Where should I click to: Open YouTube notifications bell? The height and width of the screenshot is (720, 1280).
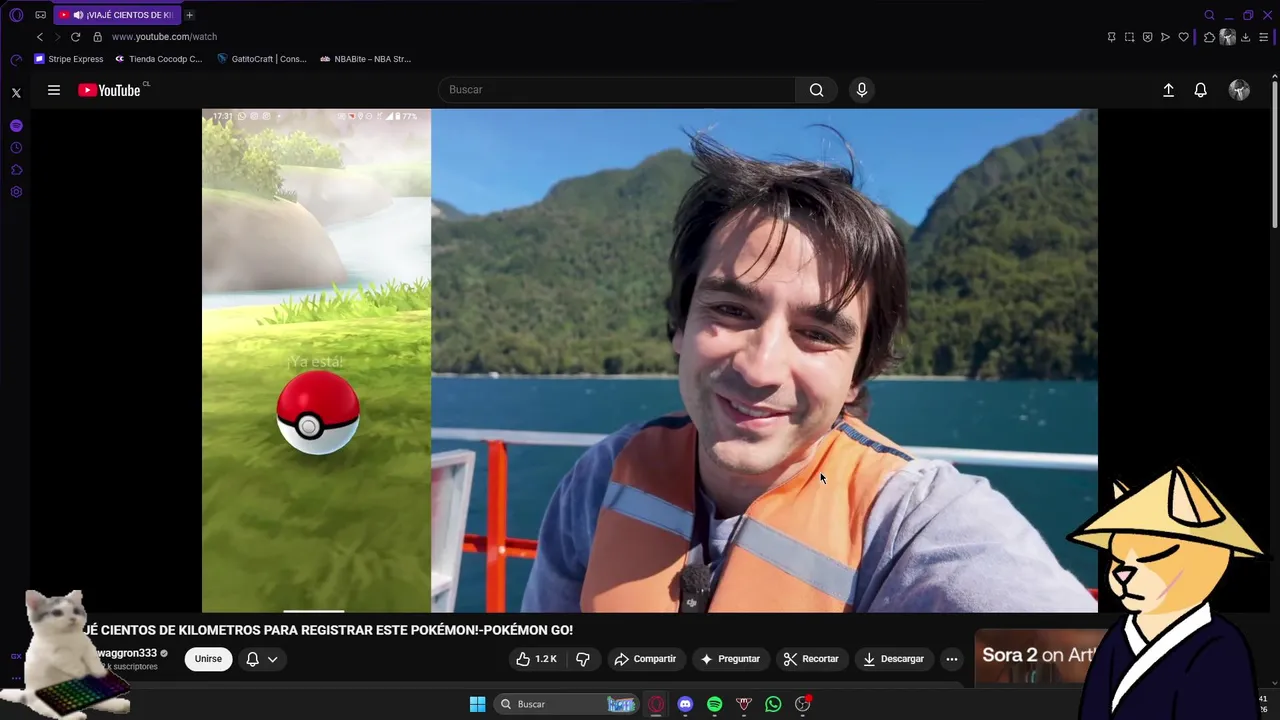coord(1201,90)
